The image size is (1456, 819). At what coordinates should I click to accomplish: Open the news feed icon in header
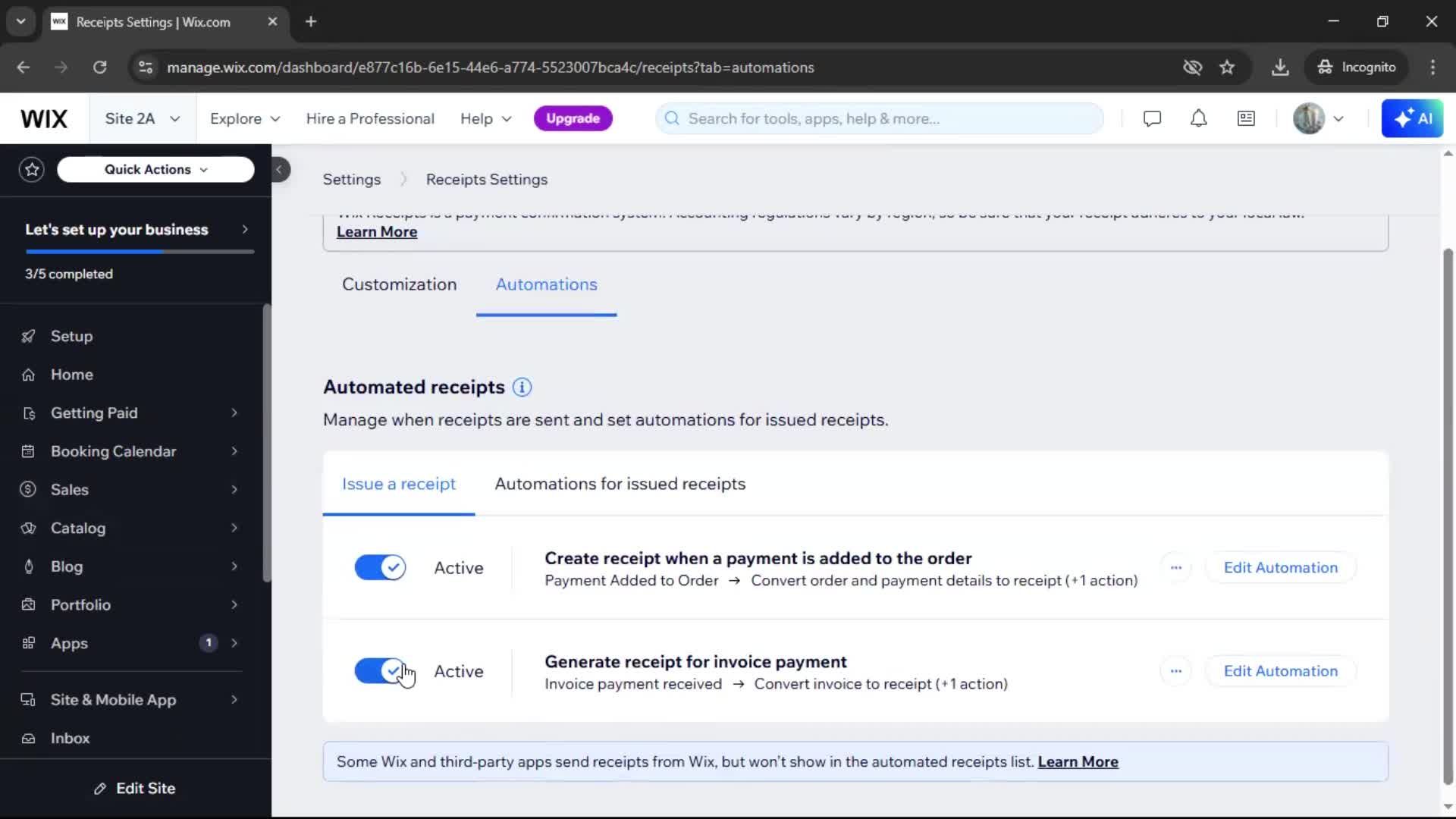pos(1246,119)
